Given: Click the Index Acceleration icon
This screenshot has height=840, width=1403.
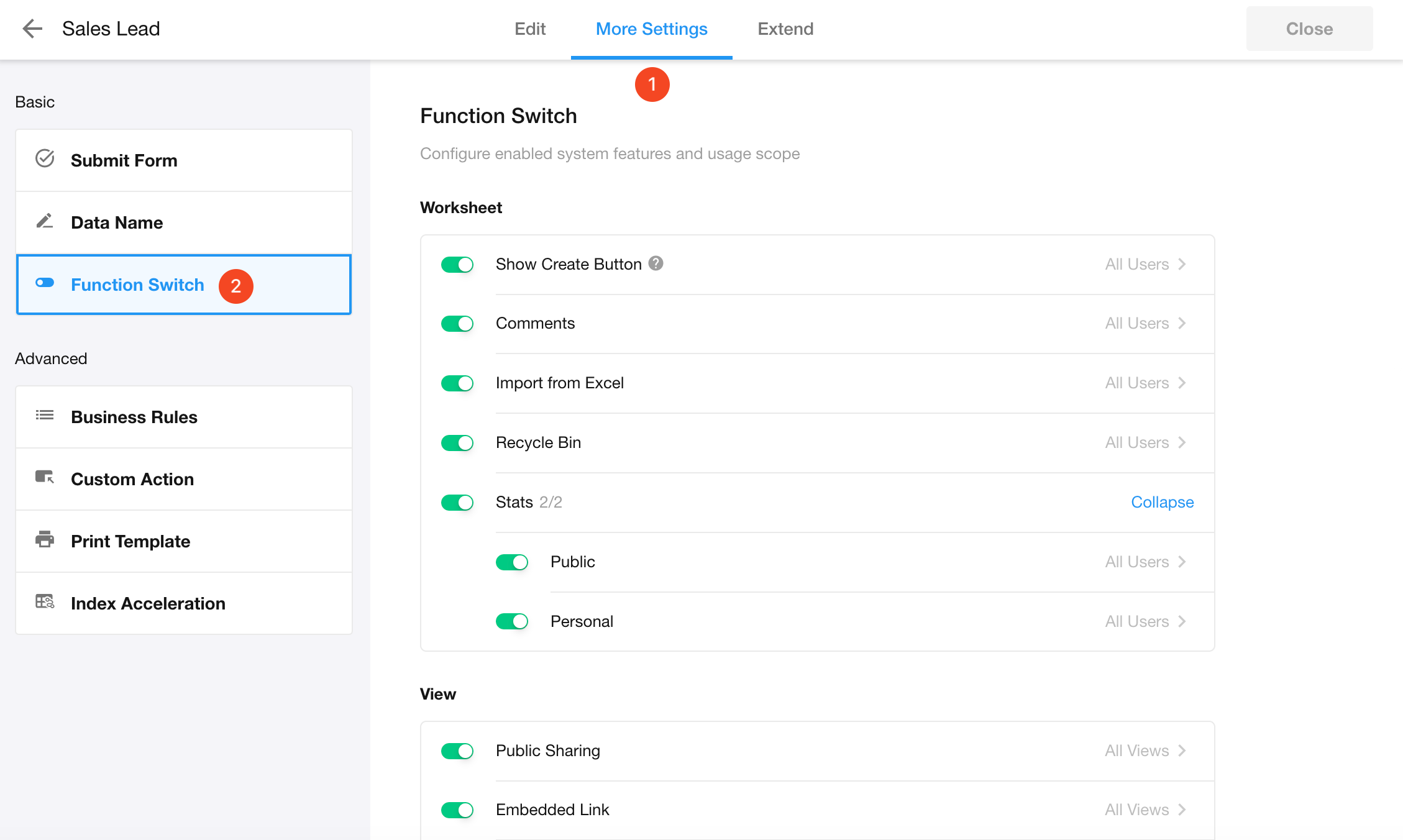Looking at the screenshot, I should click(x=45, y=601).
